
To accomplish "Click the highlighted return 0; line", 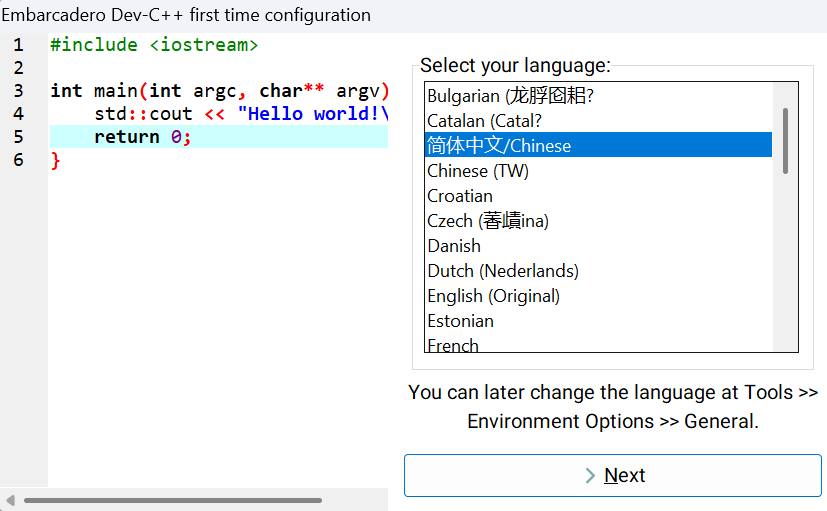I will click(219, 137).
